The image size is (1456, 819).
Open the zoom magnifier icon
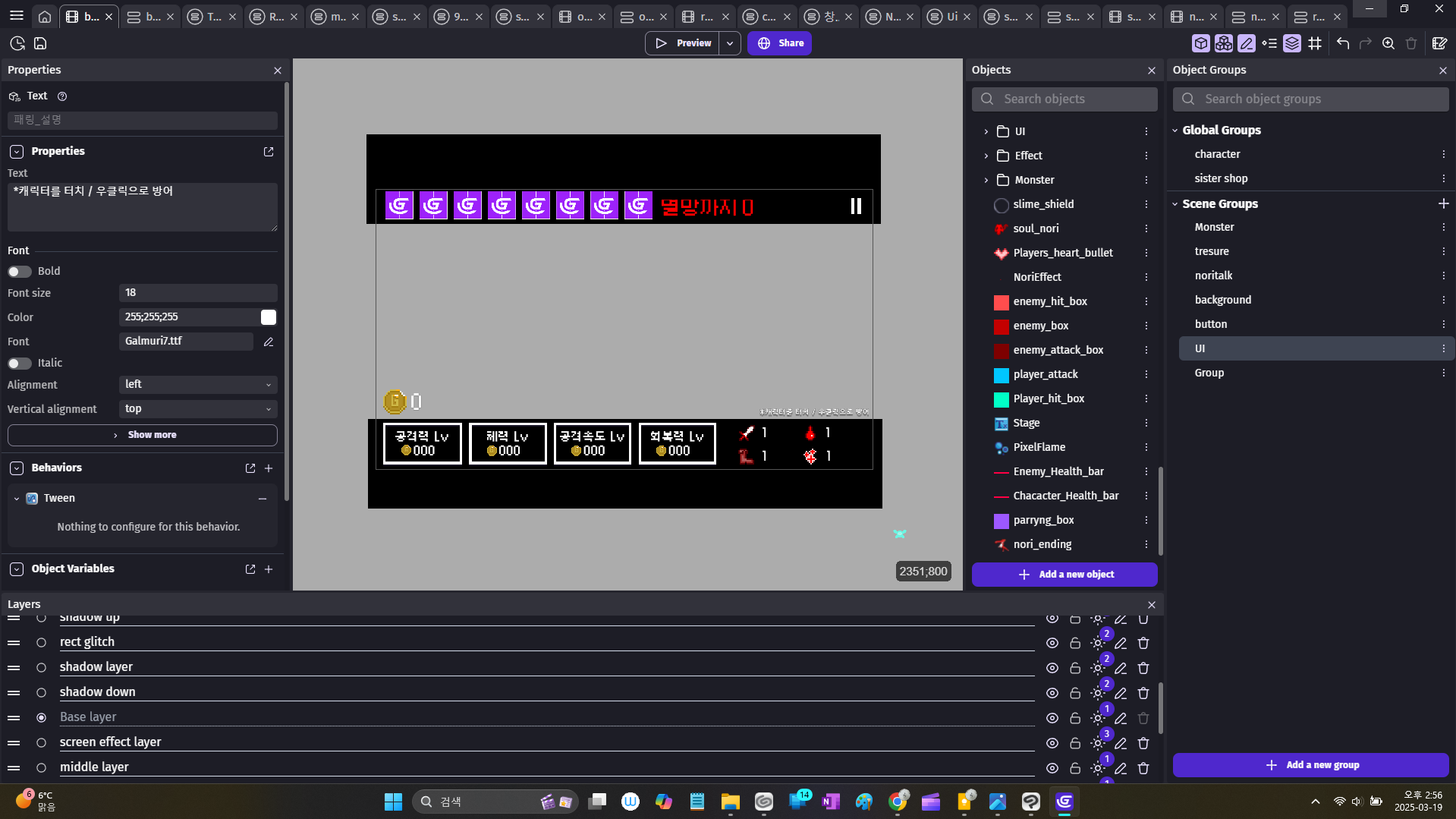[1388, 43]
